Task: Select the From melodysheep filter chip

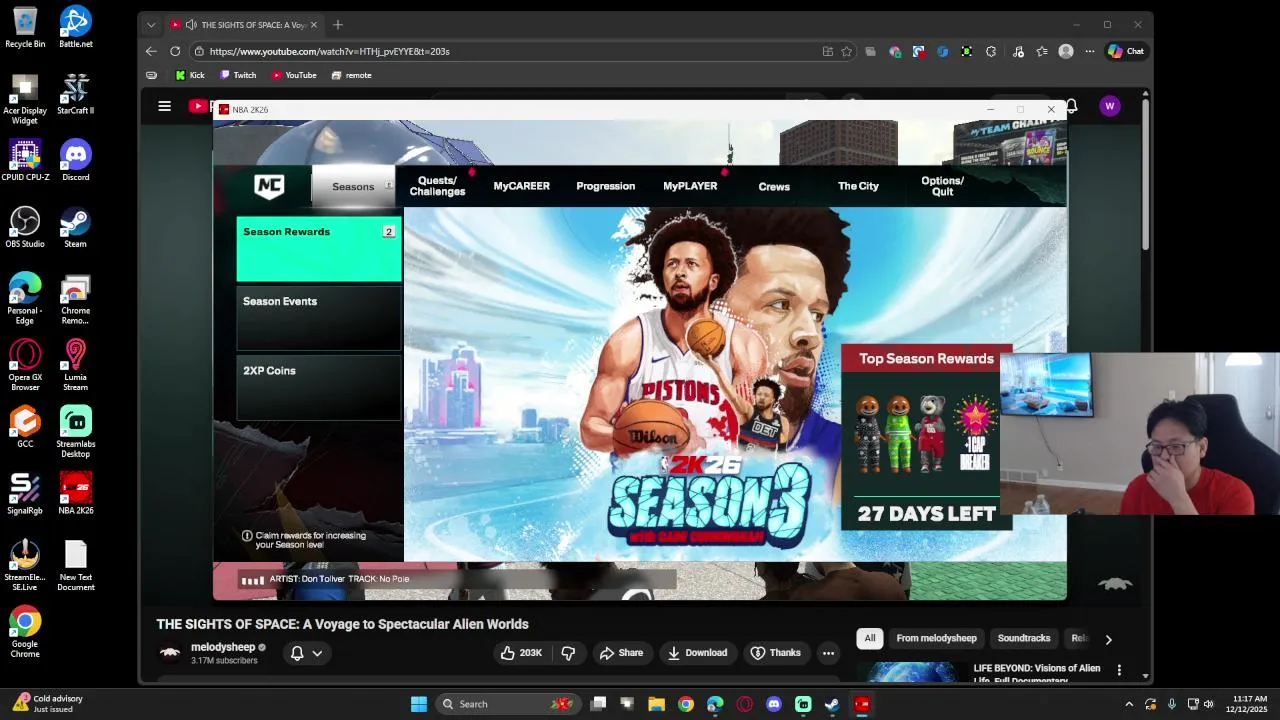Action: (x=937, y=638)
